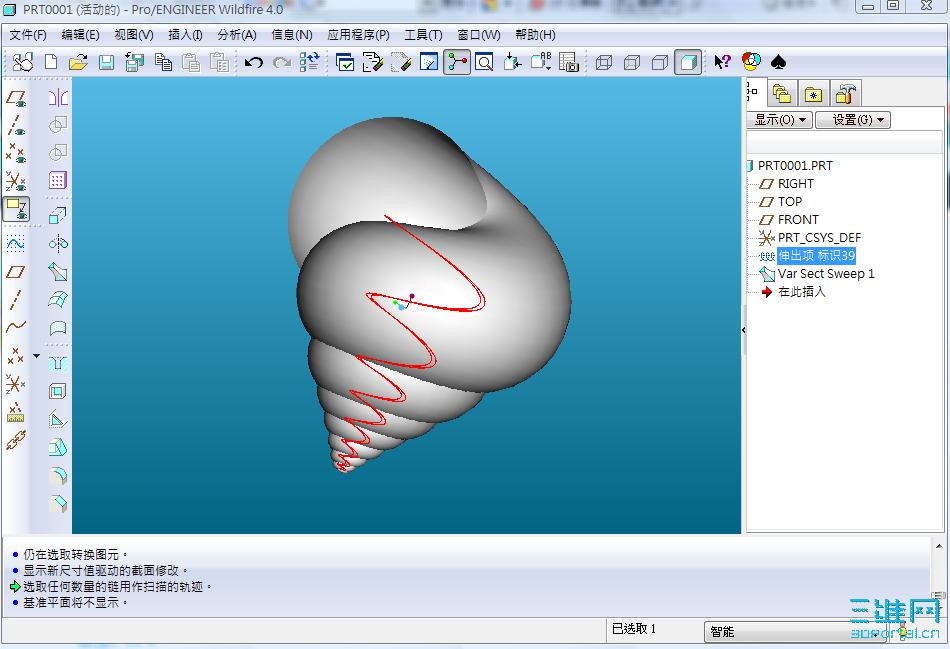Select the Sketch tool

click(x=15, y=244)
